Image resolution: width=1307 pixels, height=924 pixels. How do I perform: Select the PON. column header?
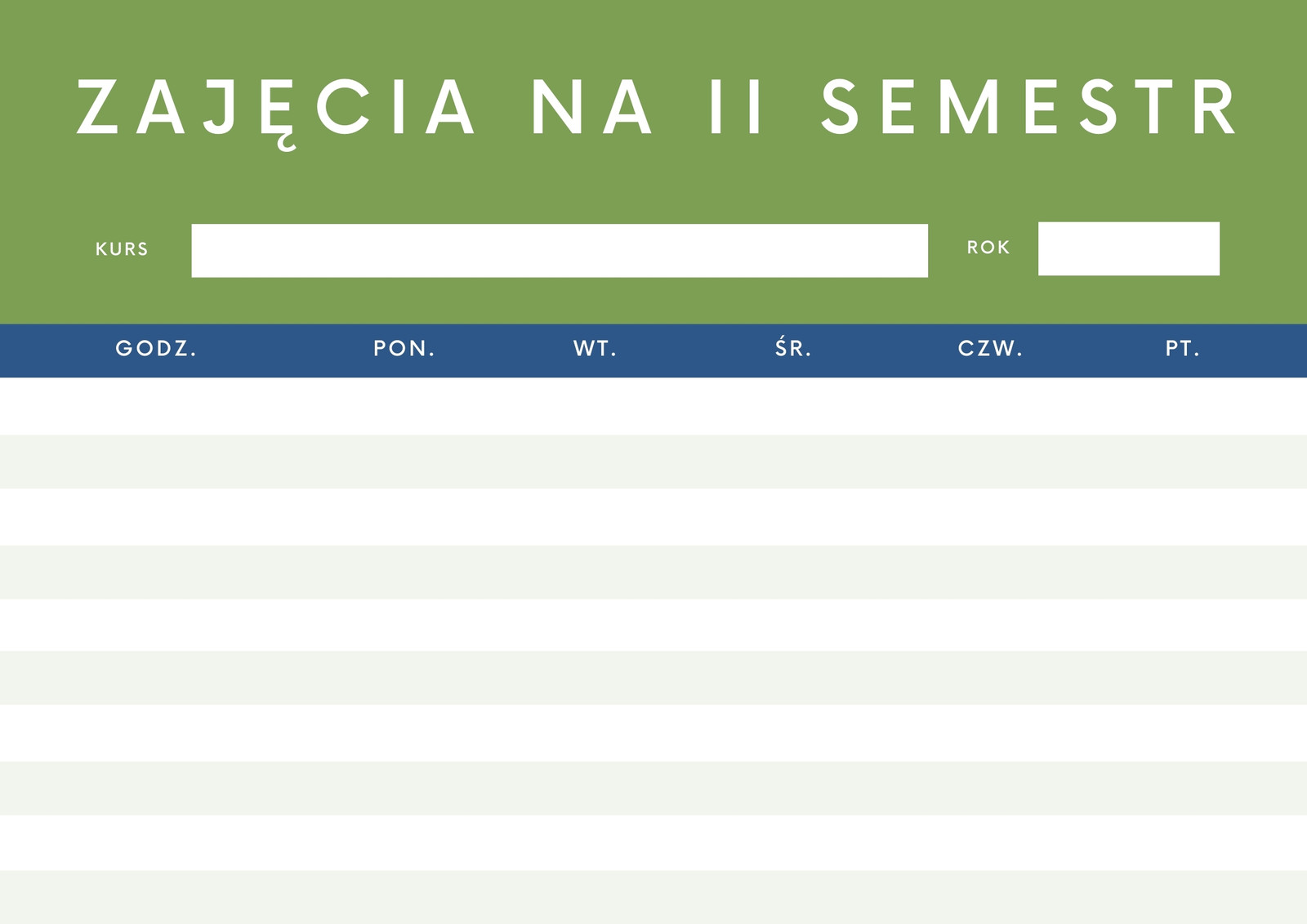click(x=404, y=349)
